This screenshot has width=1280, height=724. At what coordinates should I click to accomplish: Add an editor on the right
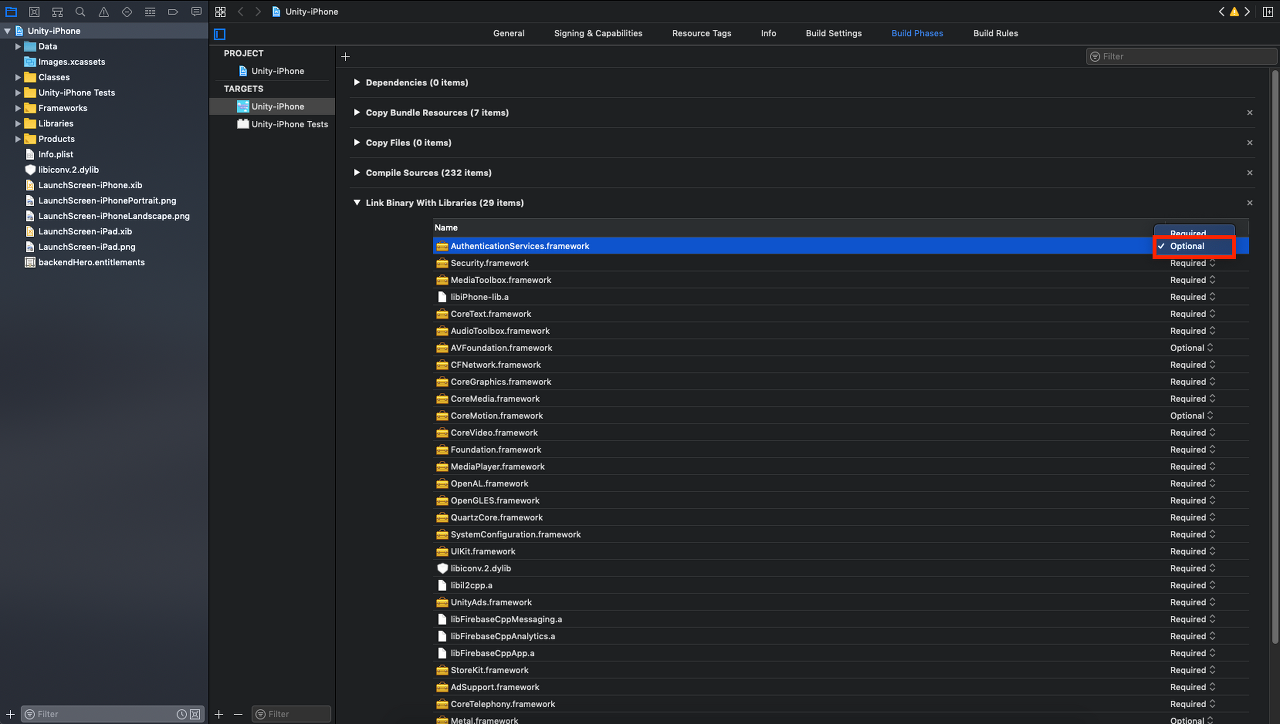point(1267,12)
